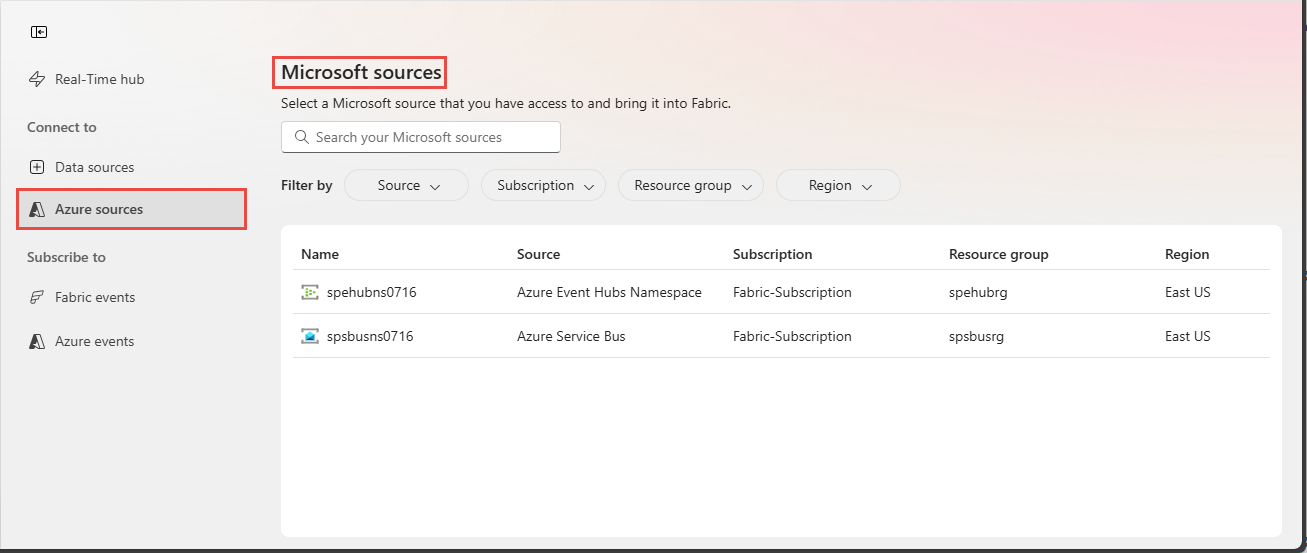The height and width of the screenshot is (553, 1307).
Task: Click the Azure events logo icon
Action: tap(37, 341)
